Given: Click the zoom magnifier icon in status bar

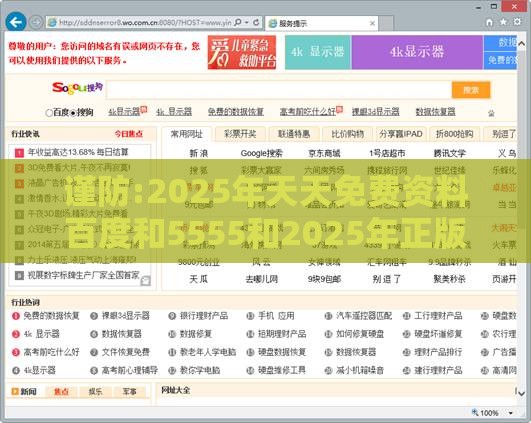Looking at the screenshot, I should [x=475, y=413].
